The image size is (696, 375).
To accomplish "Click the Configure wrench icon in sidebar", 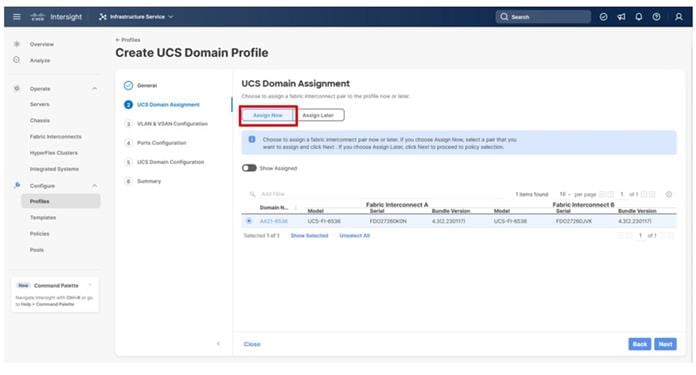I will tap(17, 185).
